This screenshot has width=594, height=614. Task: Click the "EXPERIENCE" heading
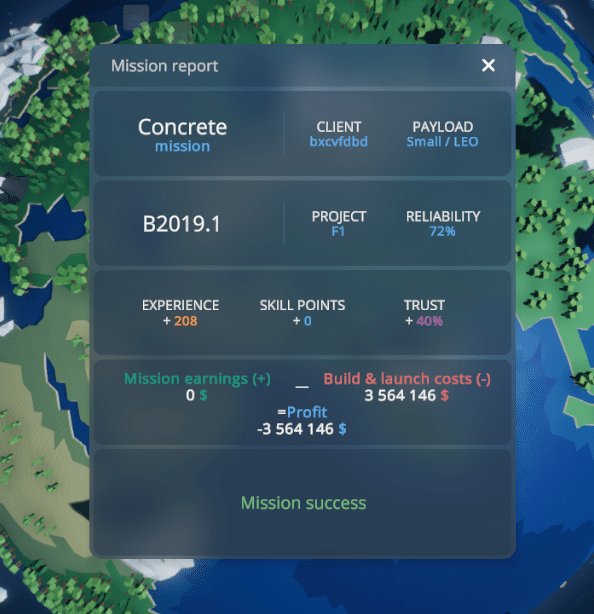click(181, 305)
